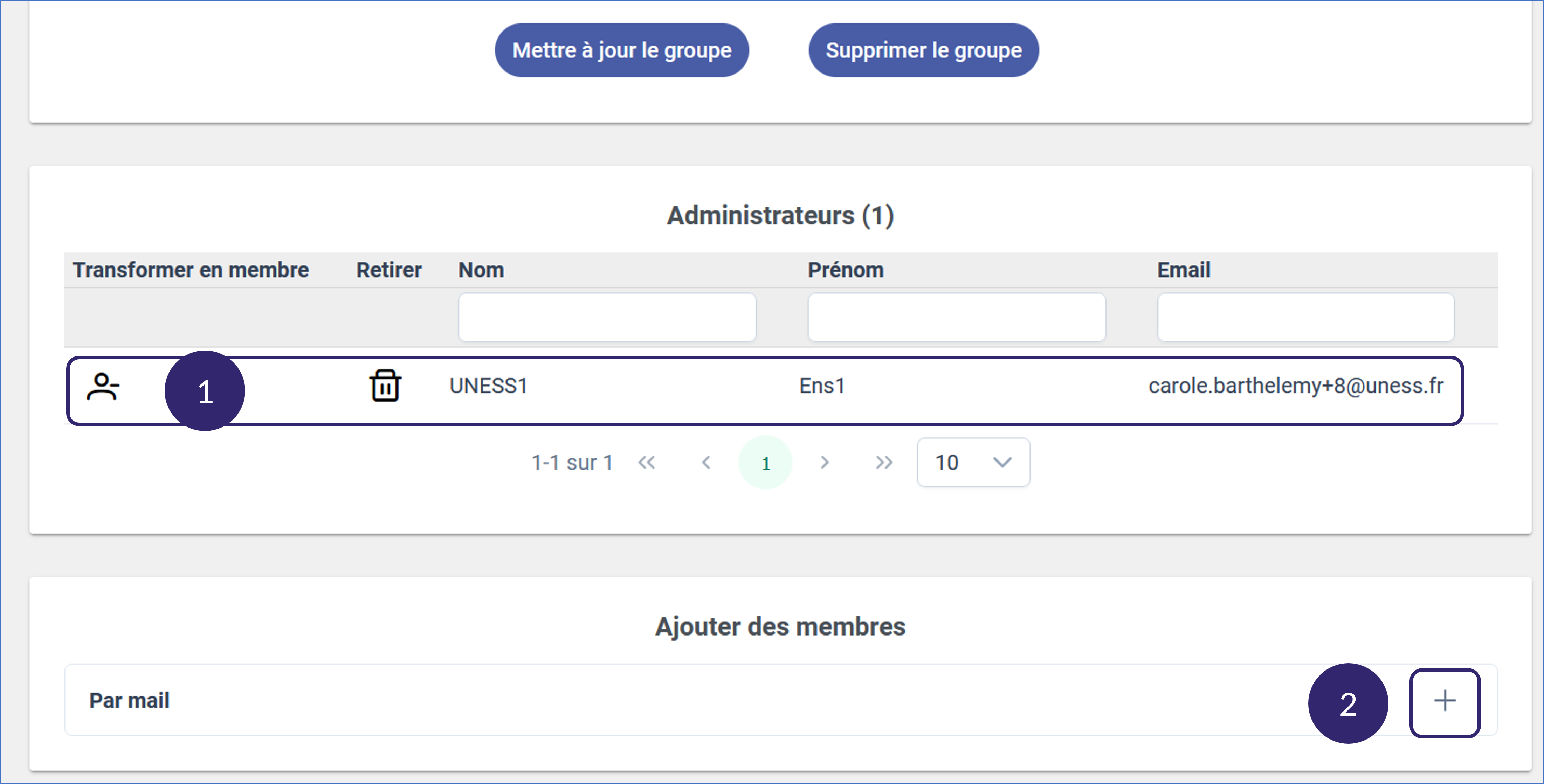Click the trash icon to remove UNESS1
This screenshot has height=784, width=1544.
tap(385, 386)
